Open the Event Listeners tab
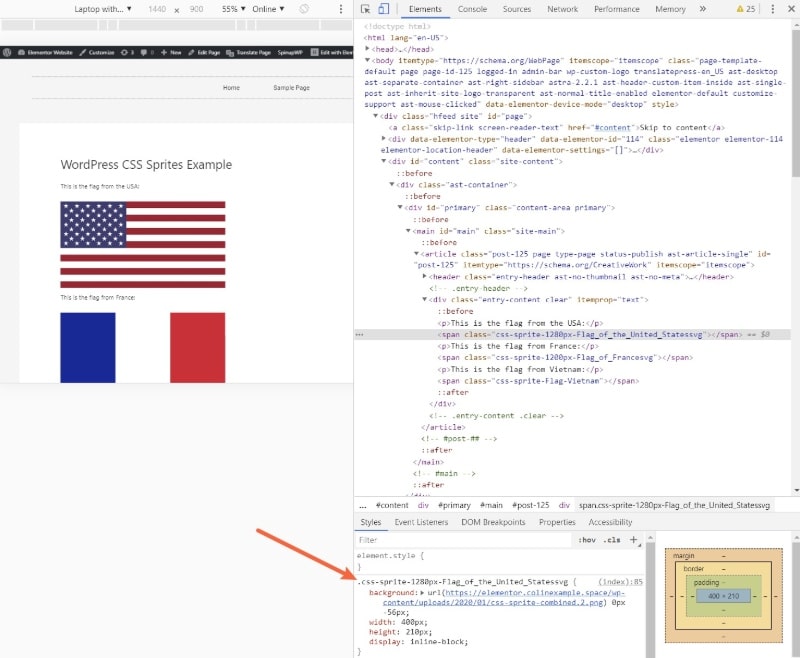 420,521
